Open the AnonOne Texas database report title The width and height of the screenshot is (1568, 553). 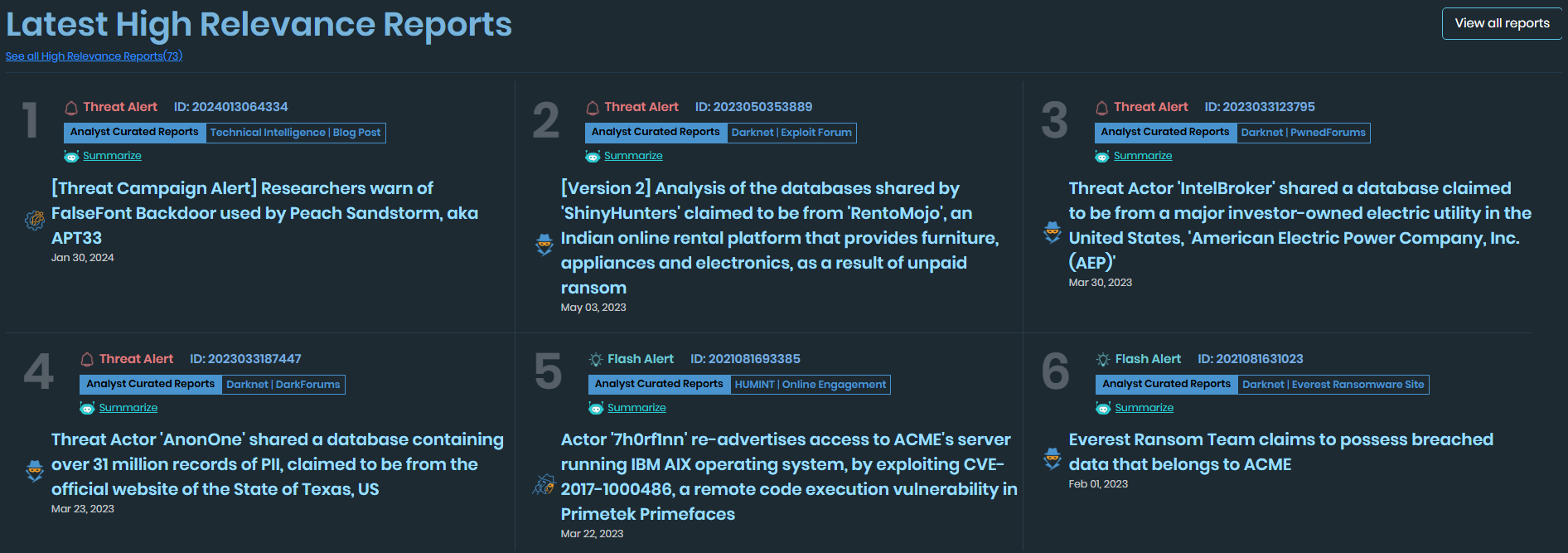point(278,464)
